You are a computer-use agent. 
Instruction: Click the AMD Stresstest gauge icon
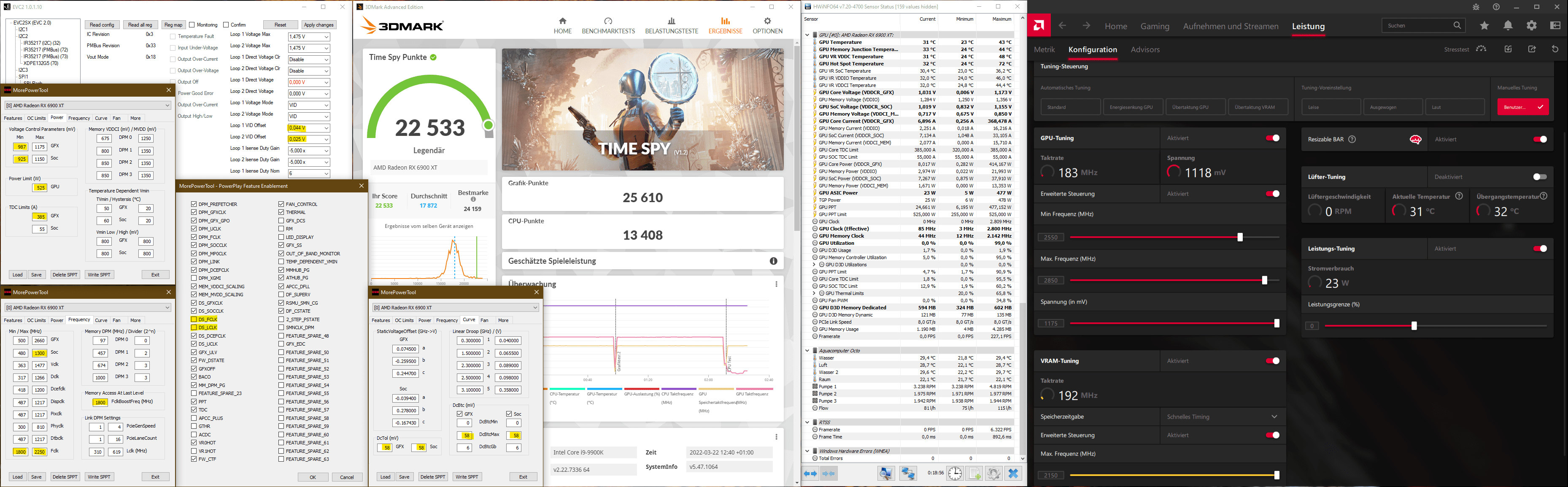tap(1481, 49)
